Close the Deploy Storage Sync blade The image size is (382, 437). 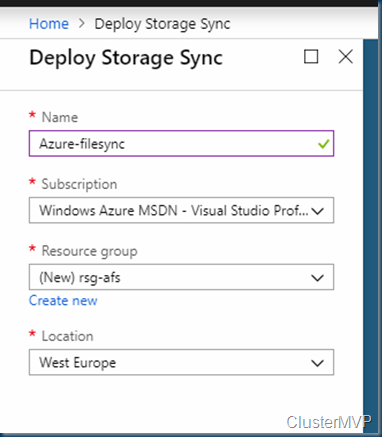click(x=346, y=56)
